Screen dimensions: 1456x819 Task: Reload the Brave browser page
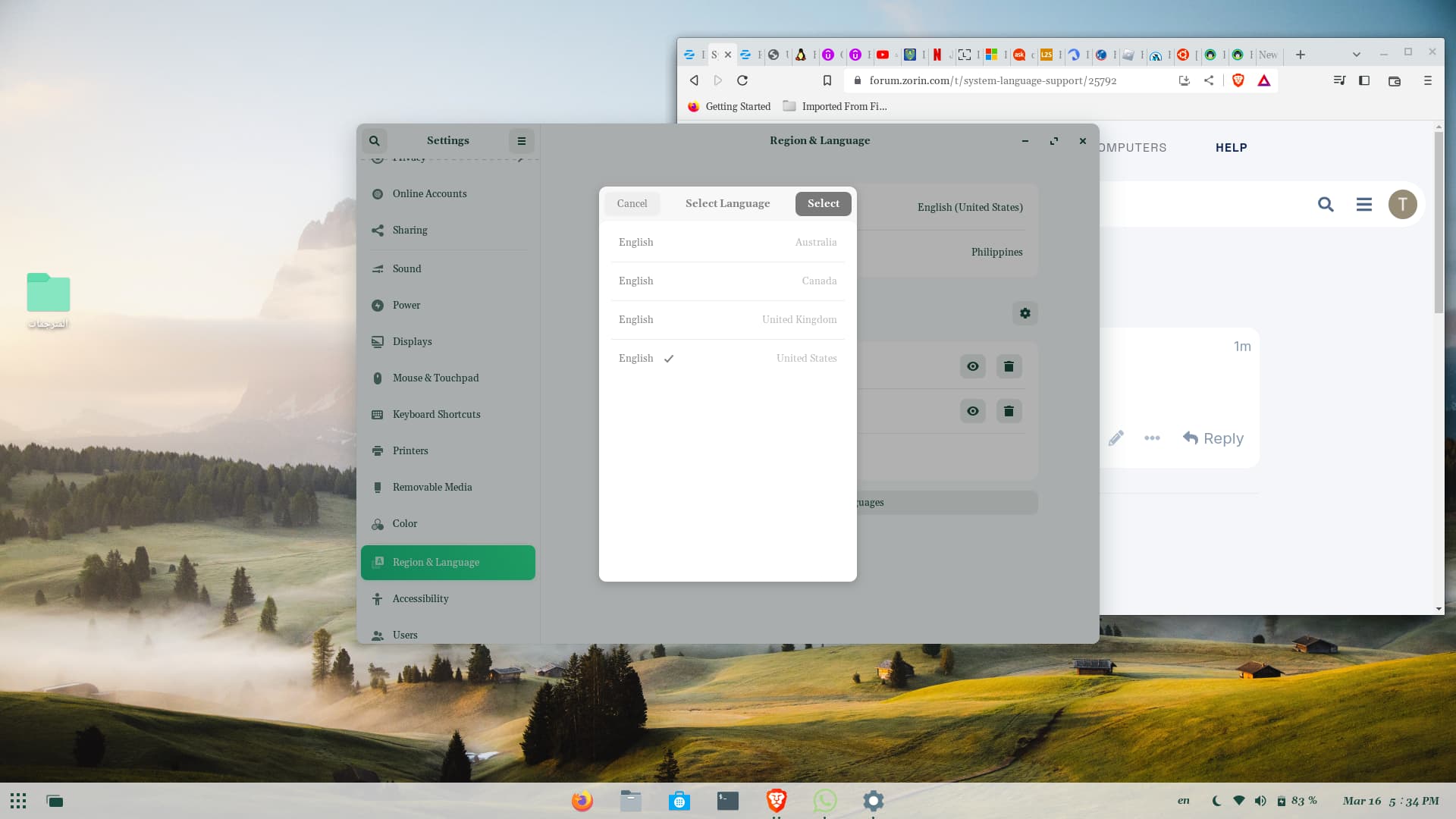(x=742, y=80)
